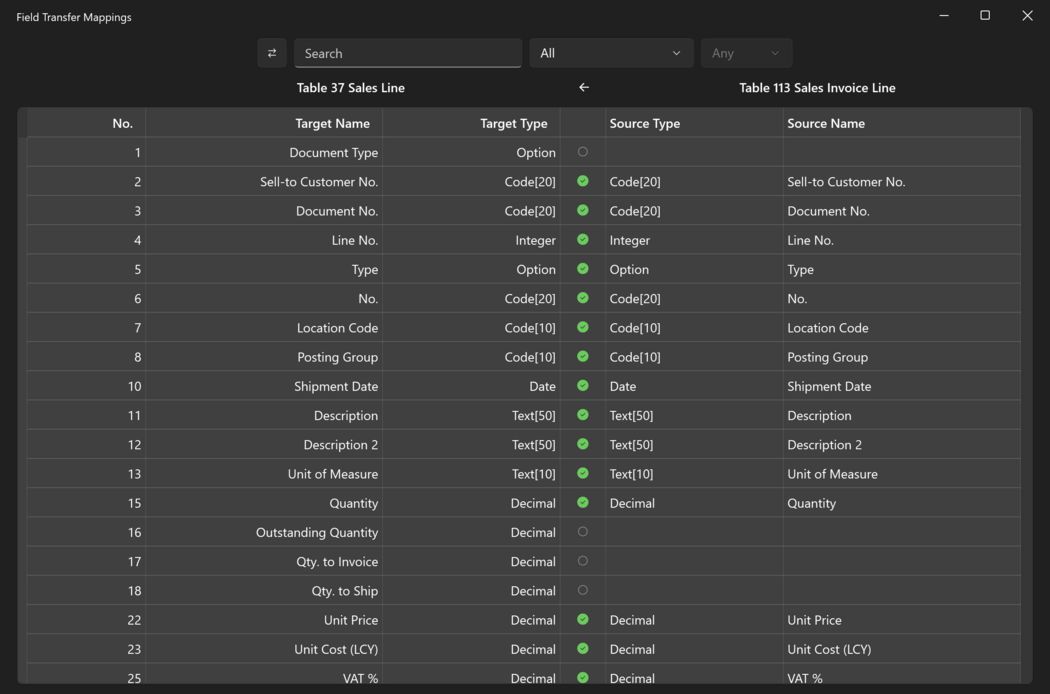Screen dimensions: 1050x694
Task: Focus the Search field
Action: tap(408, 53)
